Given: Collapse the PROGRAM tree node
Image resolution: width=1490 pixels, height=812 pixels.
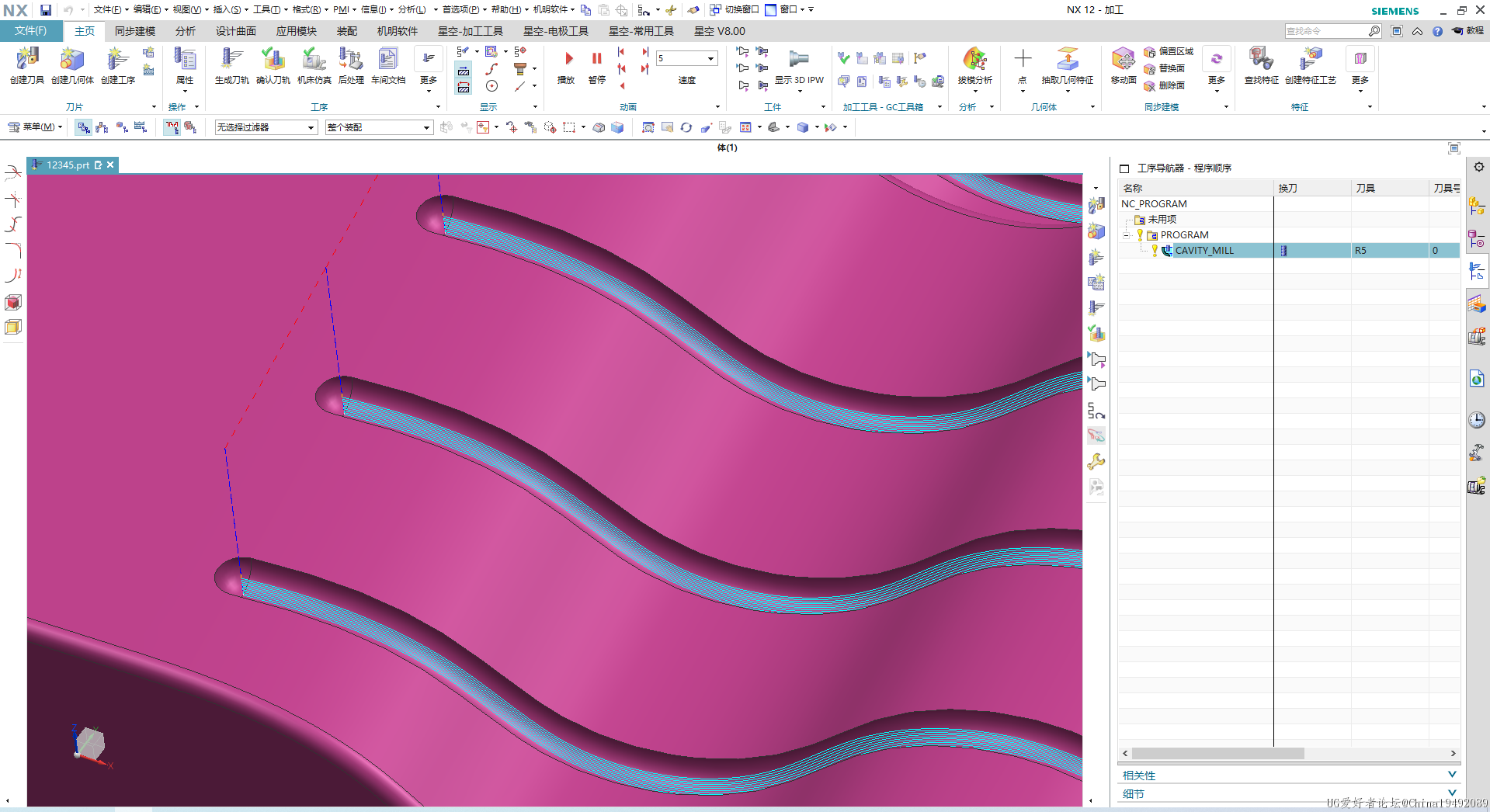Looking at the screenshot, I should coord(1127,235).
